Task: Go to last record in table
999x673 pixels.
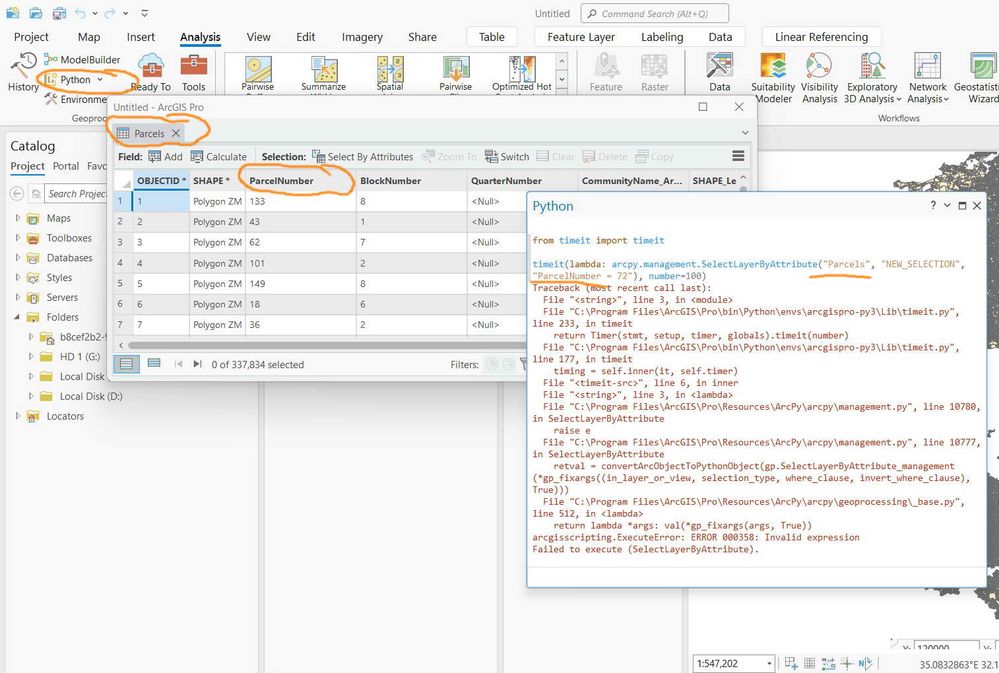Action: click(x=198, y=364)
